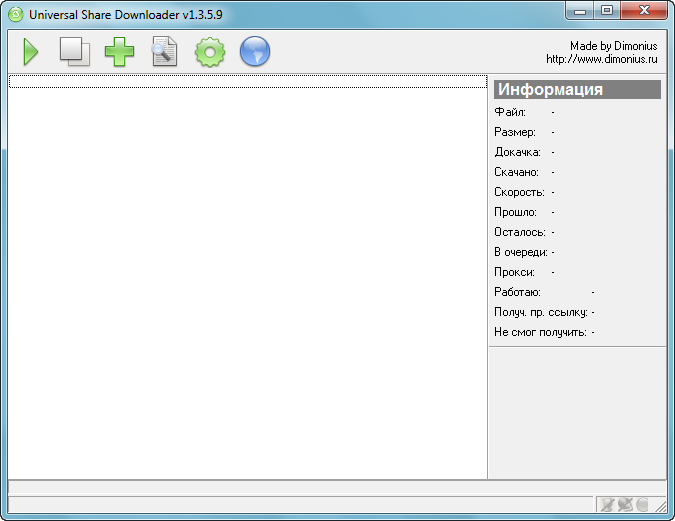This screenshot has width=675, height=521.
Task: Start downloads with the green play icon
Action: click(31, 52)
